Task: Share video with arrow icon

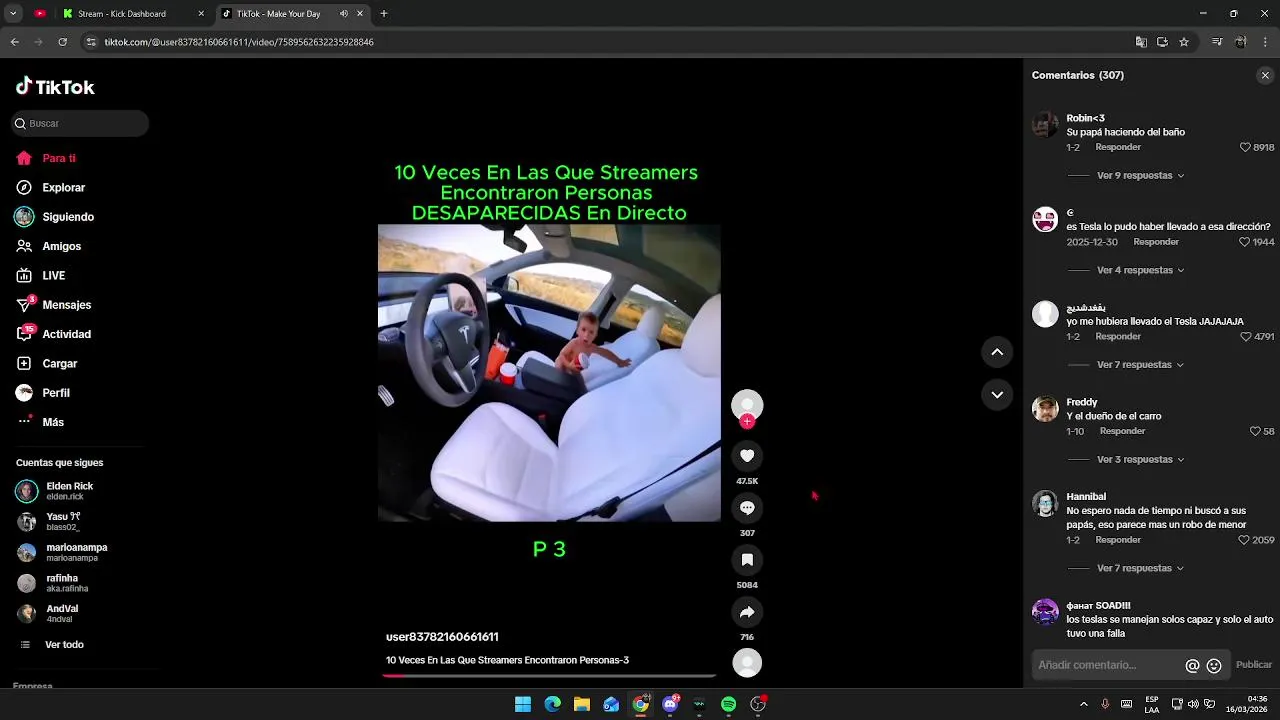Action: pos(747,612)
